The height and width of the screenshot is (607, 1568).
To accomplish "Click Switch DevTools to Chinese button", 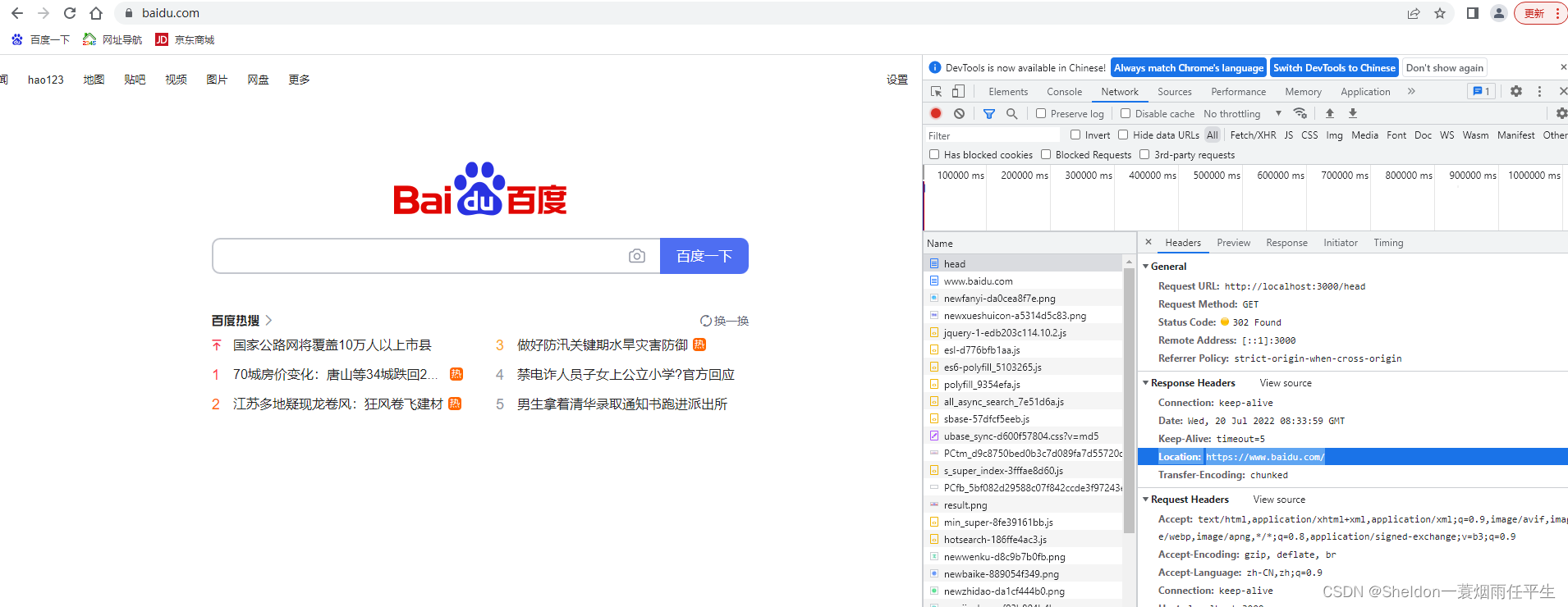I will pos(1334,68).
